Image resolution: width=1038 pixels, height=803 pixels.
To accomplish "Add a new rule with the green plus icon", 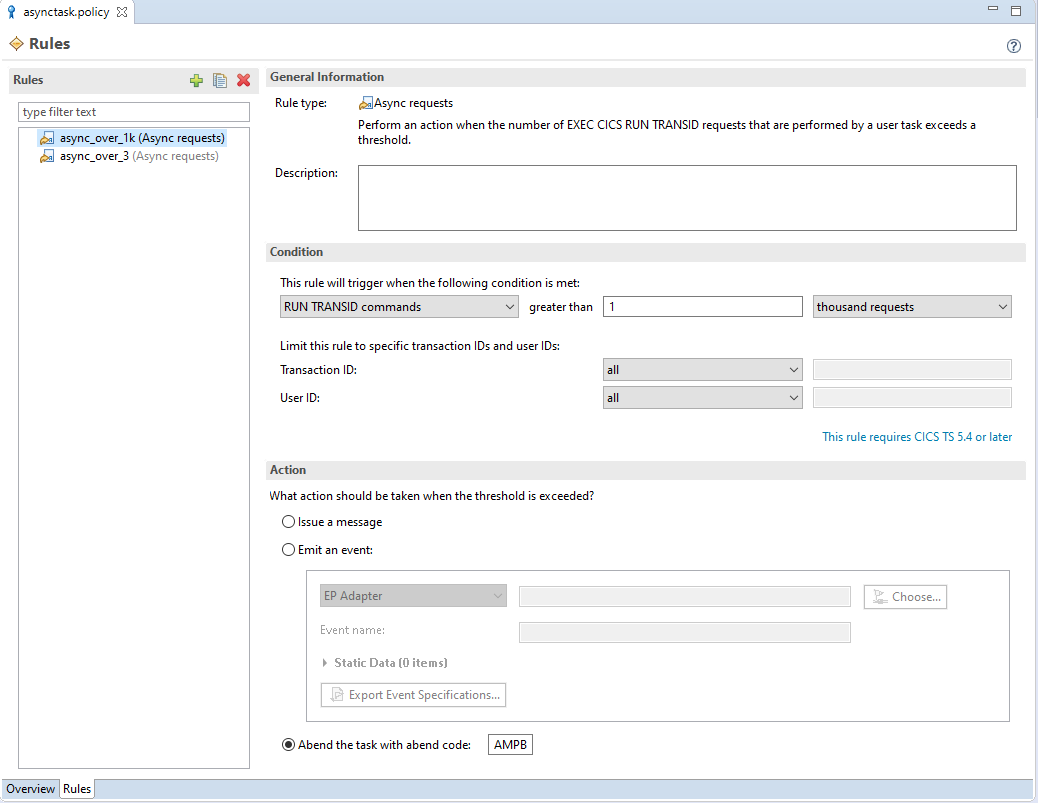I will 196,80.
